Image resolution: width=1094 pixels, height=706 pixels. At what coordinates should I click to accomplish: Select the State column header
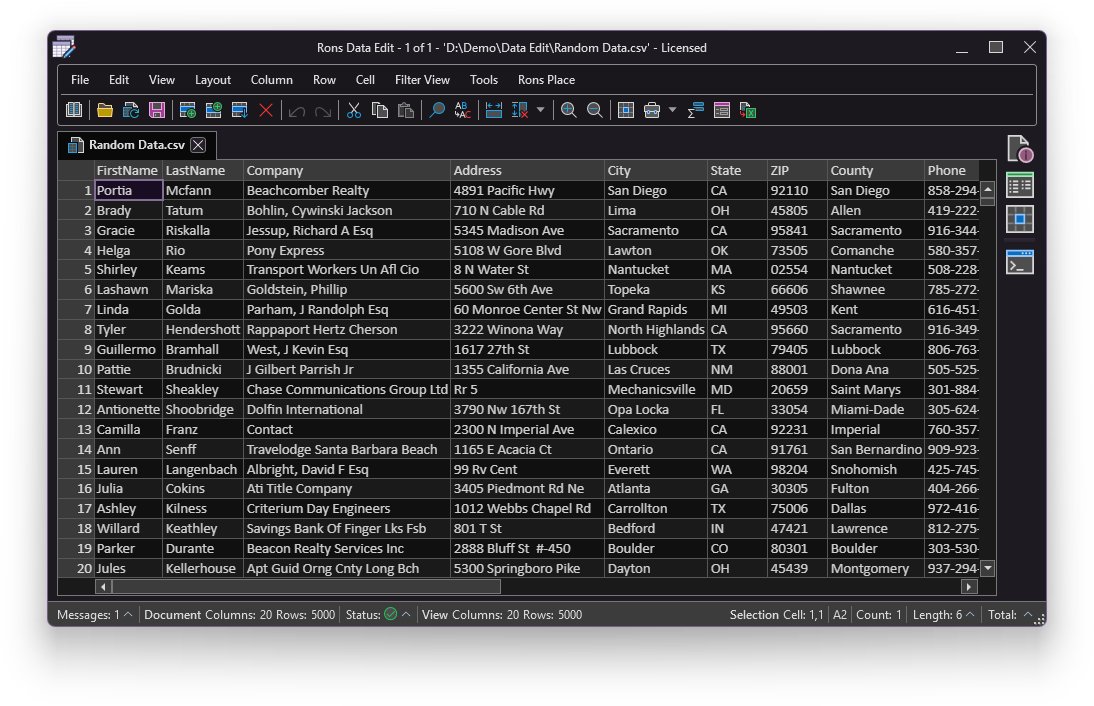click(x=737, y=170)
